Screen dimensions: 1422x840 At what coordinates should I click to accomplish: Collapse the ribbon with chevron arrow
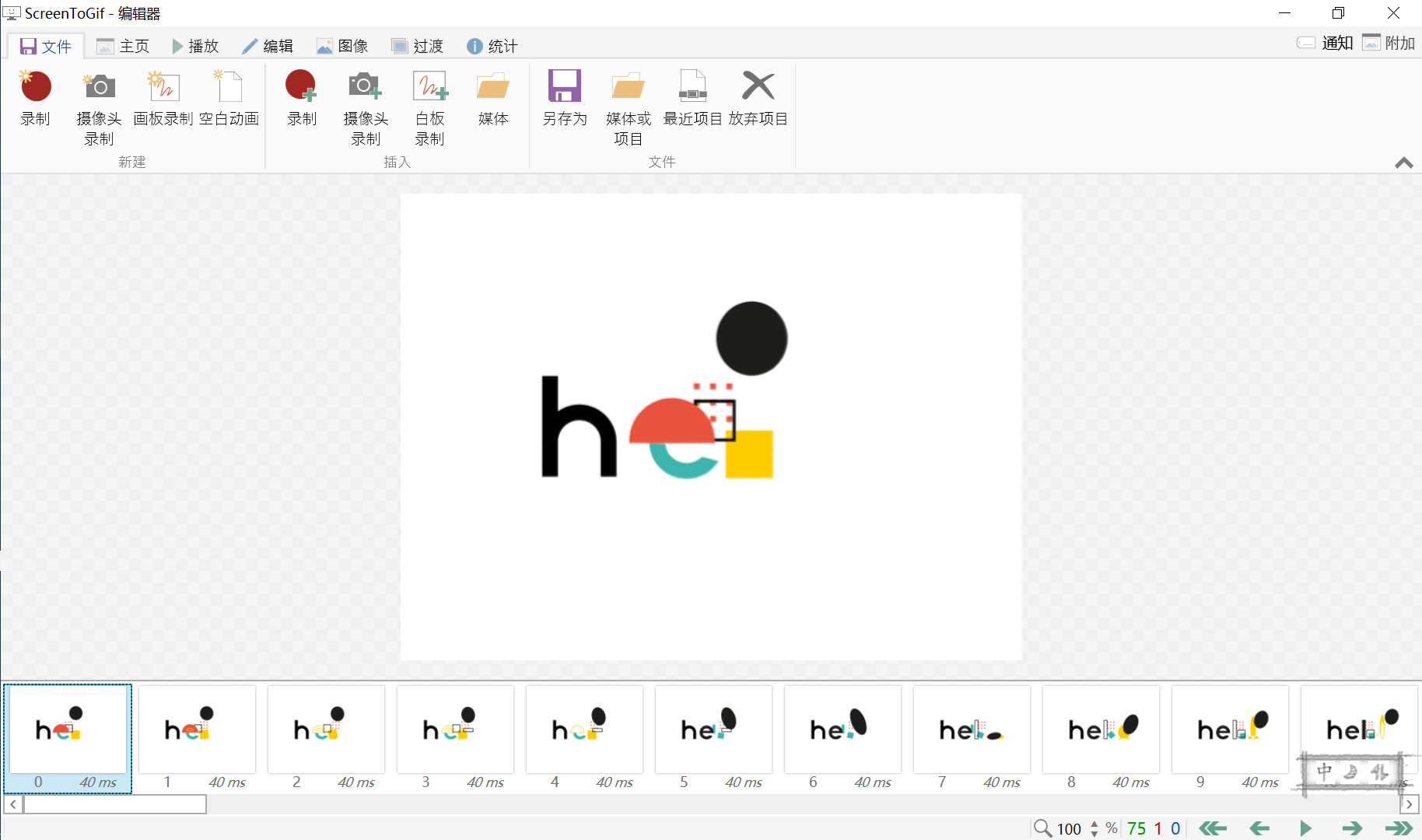1403,163
